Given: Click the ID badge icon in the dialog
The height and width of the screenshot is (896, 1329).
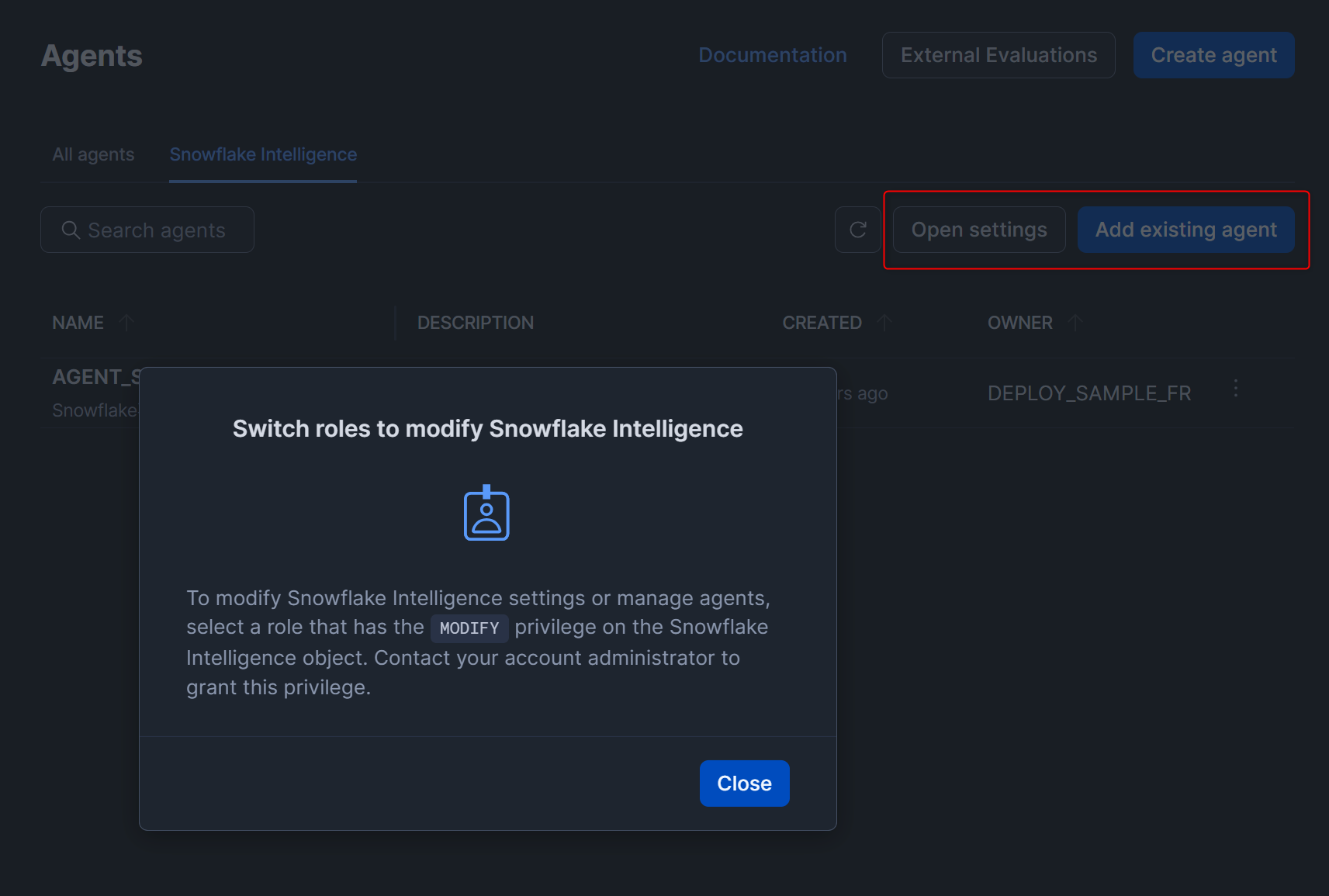Looking at the screenshot, I should point(486,513).
